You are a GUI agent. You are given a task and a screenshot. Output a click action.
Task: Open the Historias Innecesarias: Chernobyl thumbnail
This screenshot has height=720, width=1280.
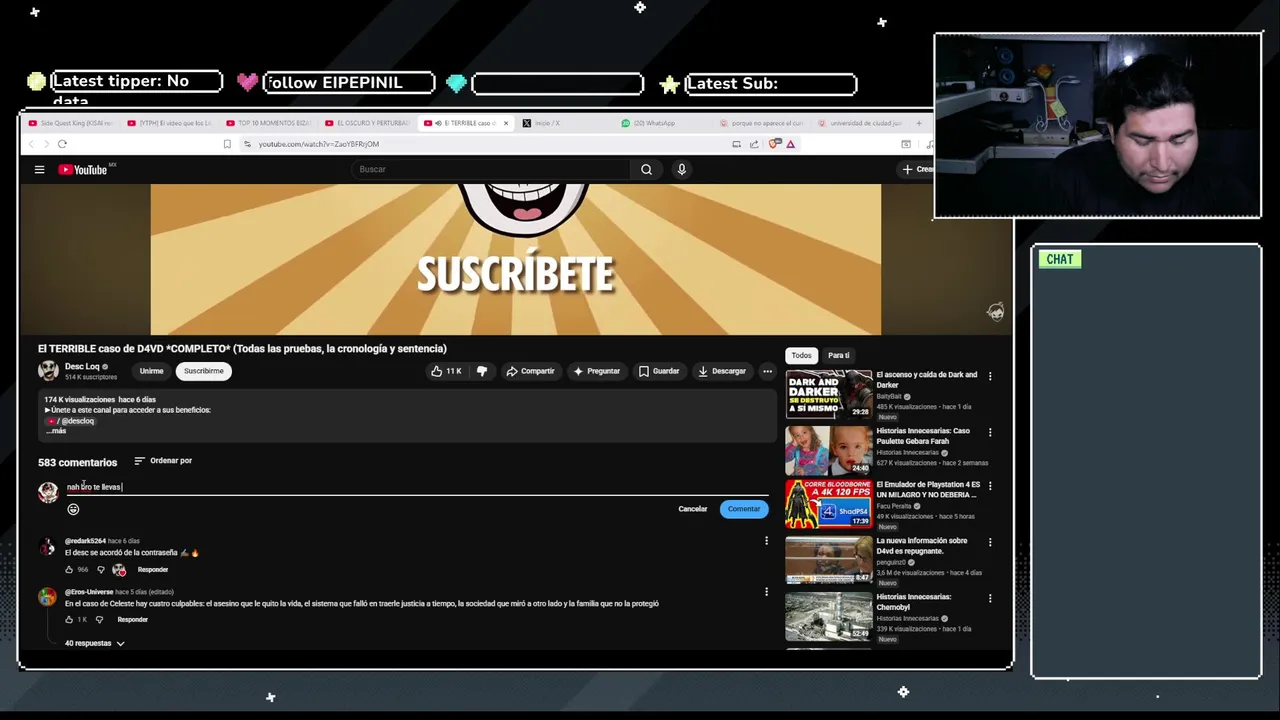click(828, 616)
